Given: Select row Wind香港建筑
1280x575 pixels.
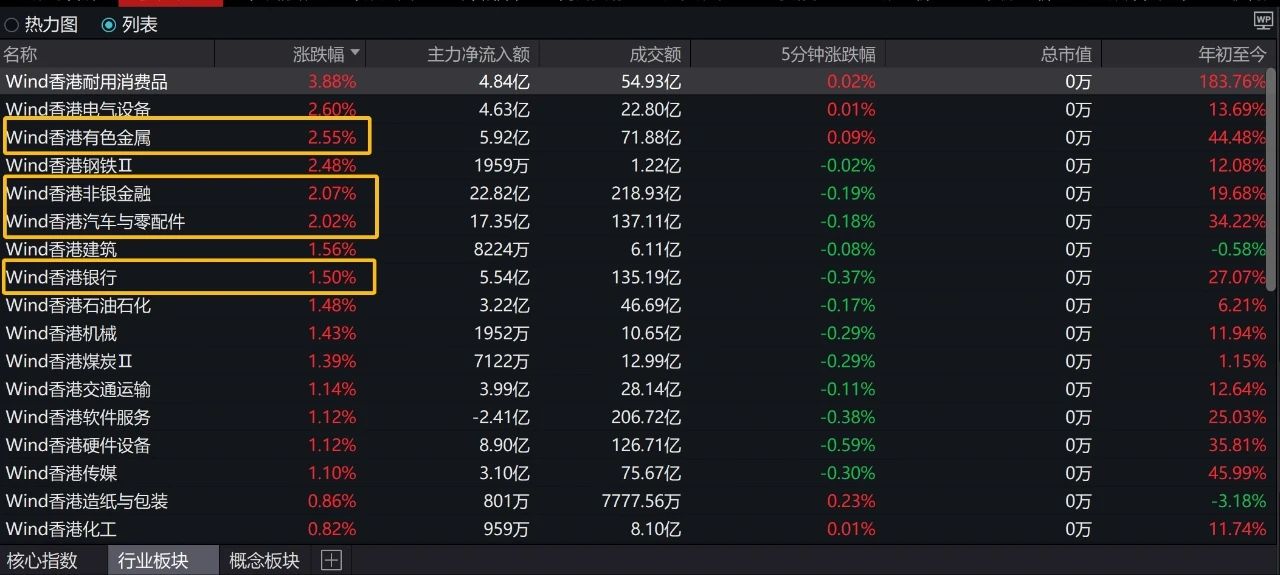Looking at the screenshot, I should pos(634,250).
